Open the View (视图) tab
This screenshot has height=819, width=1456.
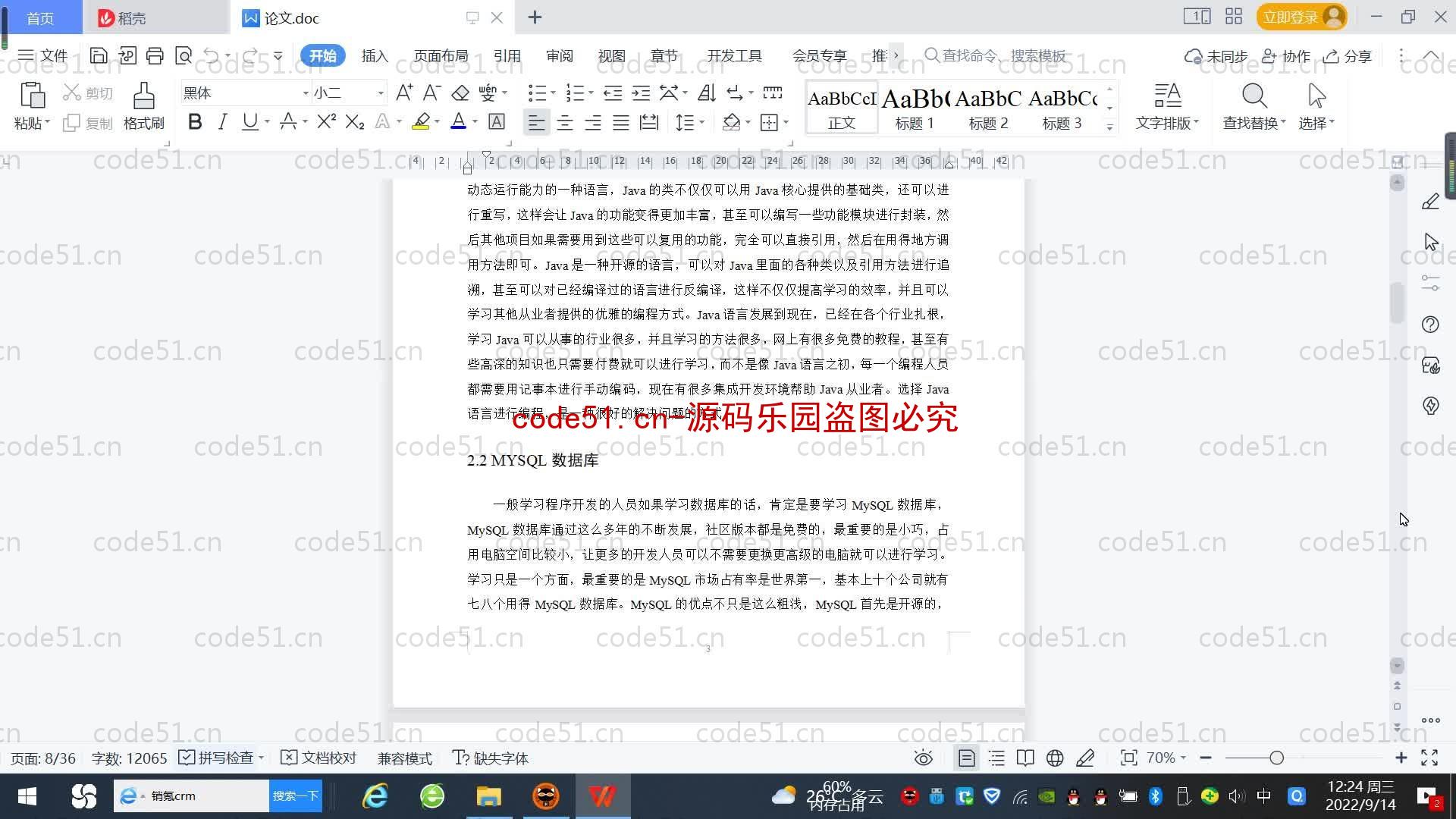[611, 55]
